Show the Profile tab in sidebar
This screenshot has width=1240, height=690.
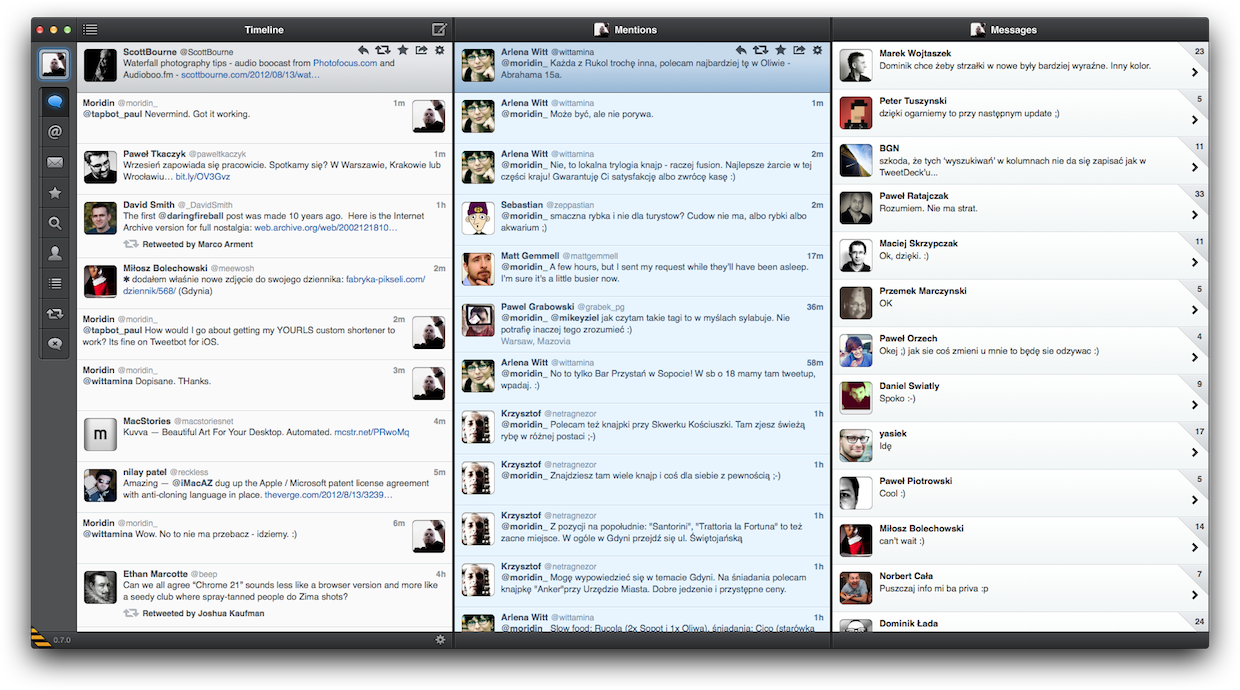point(55,254)
